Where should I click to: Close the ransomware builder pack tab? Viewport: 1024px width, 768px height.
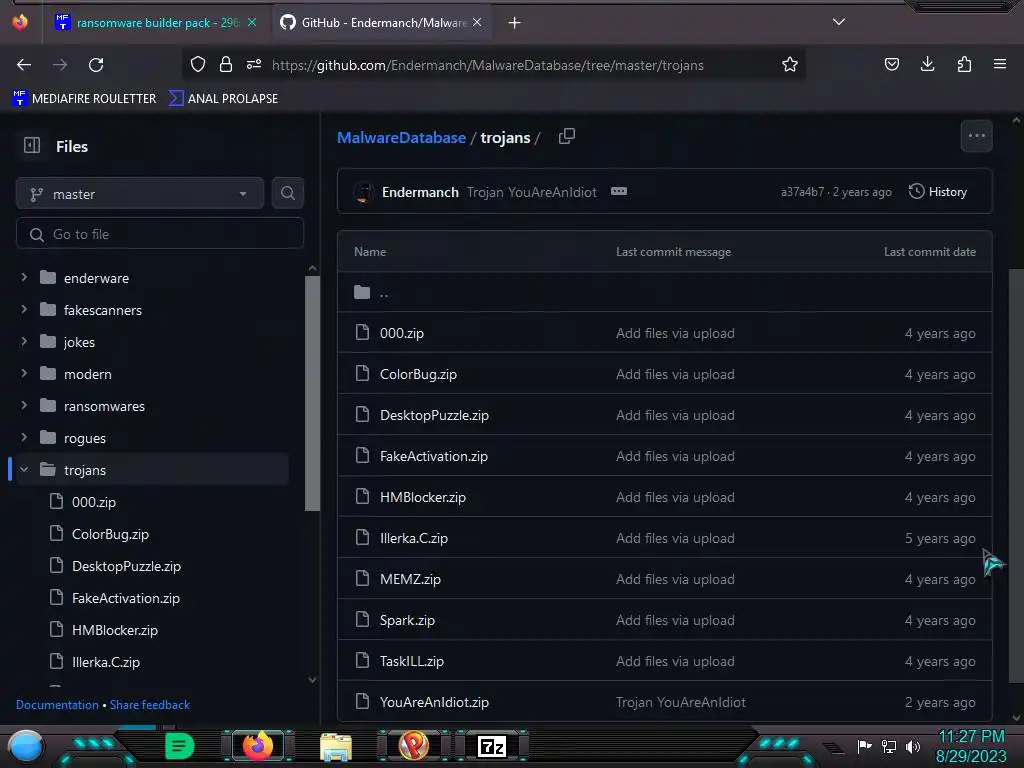pos(252,22)
